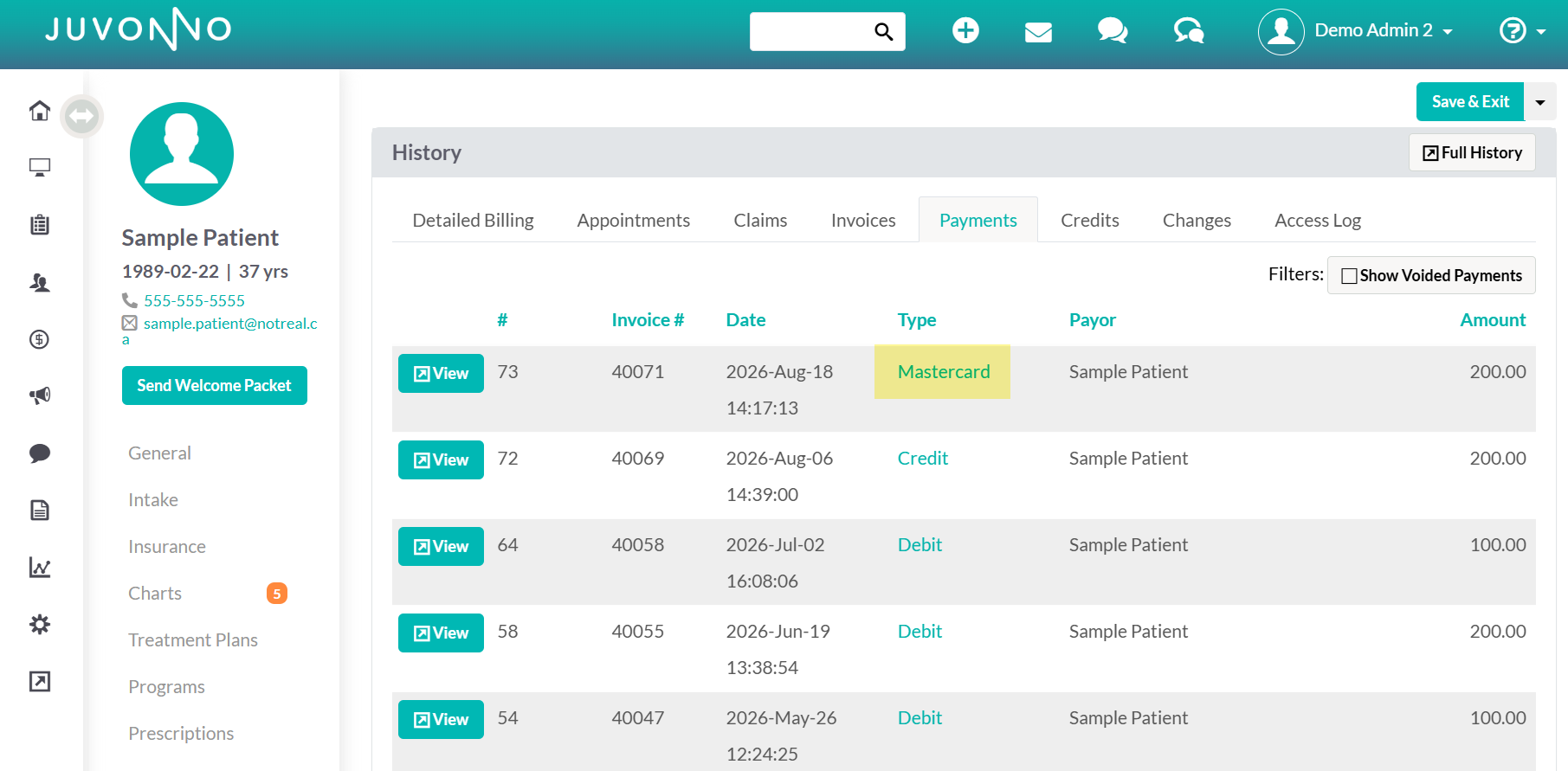The width and height of the screenshot is (1568, 771).
Task: Open Full History button
Action: pyautogui.click(x=1472, y=152)
